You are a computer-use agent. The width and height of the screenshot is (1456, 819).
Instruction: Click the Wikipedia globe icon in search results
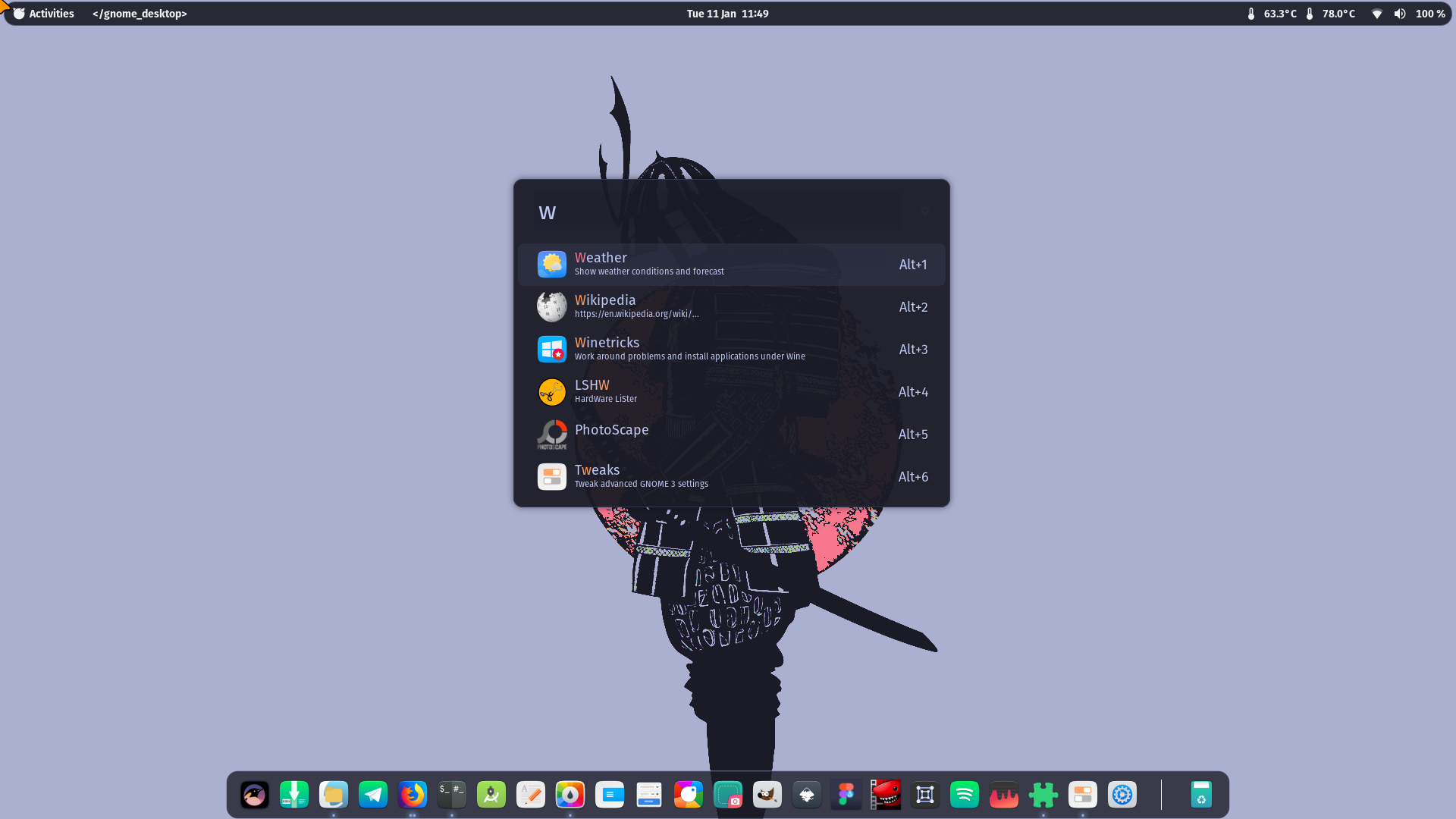click(x=552, y=306)
